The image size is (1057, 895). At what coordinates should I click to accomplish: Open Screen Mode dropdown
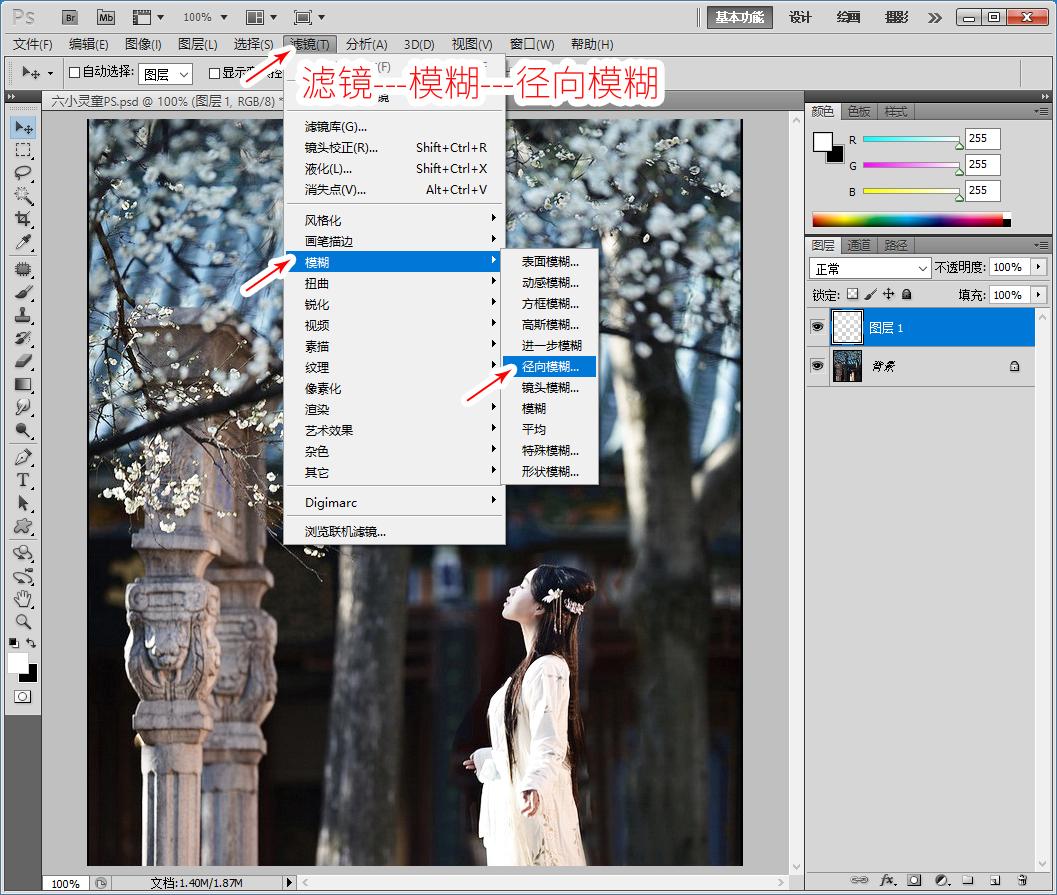pyautogui.click(x=309, y=17)
